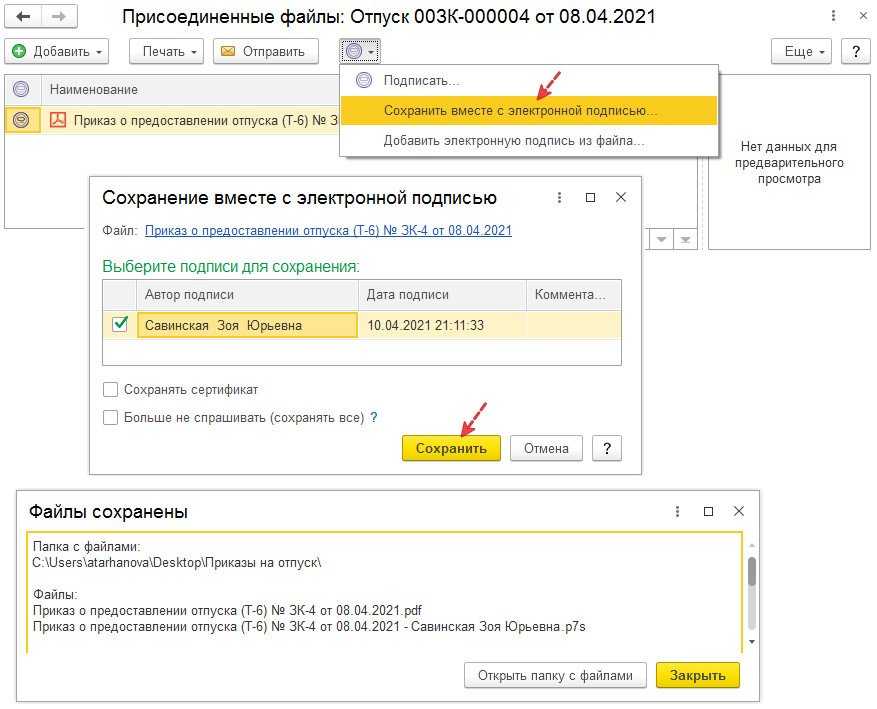This screenshot has height=709, width=877.
Task: Click the signature status icon in file row
Action: pos(21,120)
